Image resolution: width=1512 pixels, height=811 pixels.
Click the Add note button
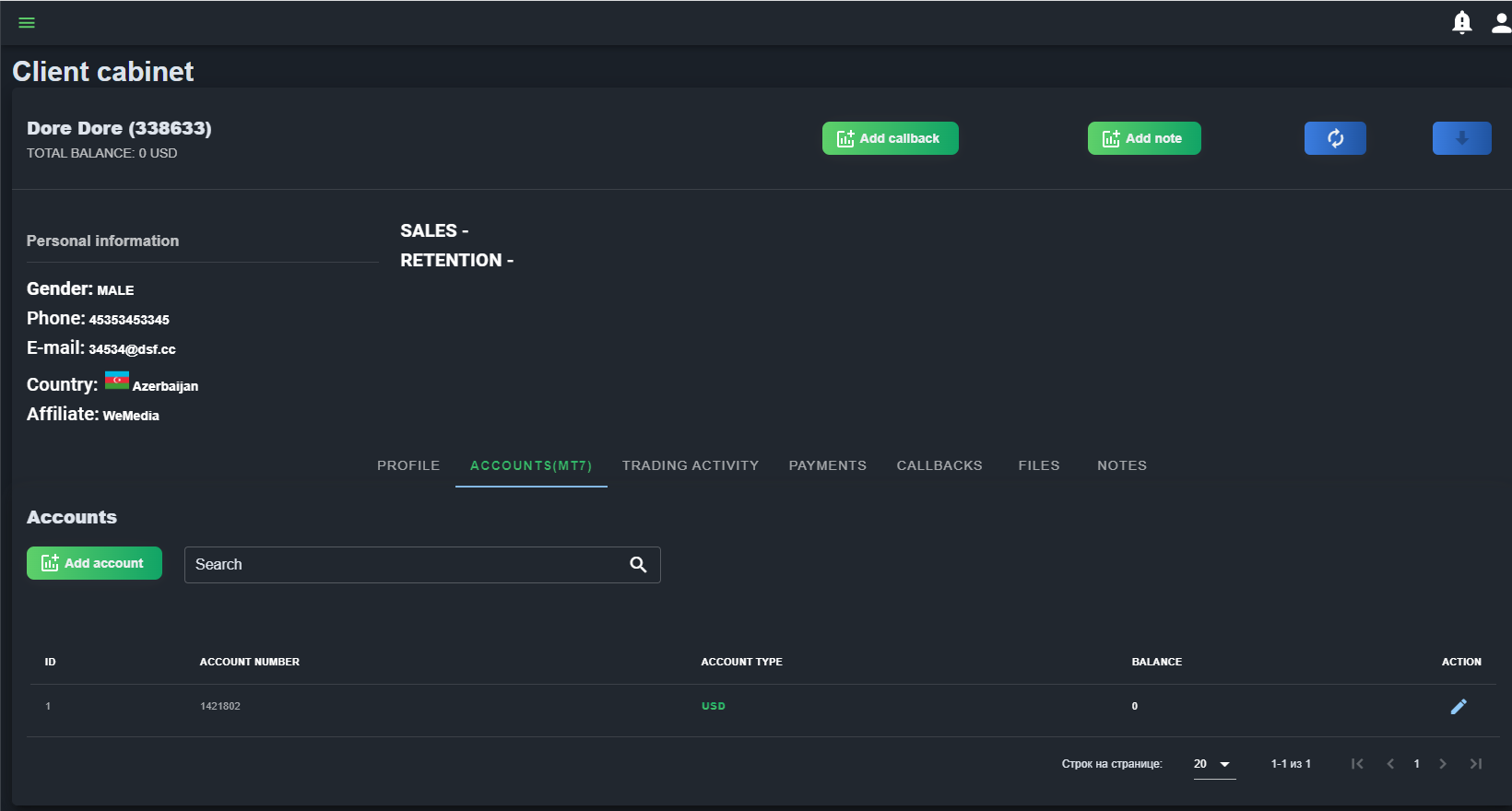pos(1144,138)
